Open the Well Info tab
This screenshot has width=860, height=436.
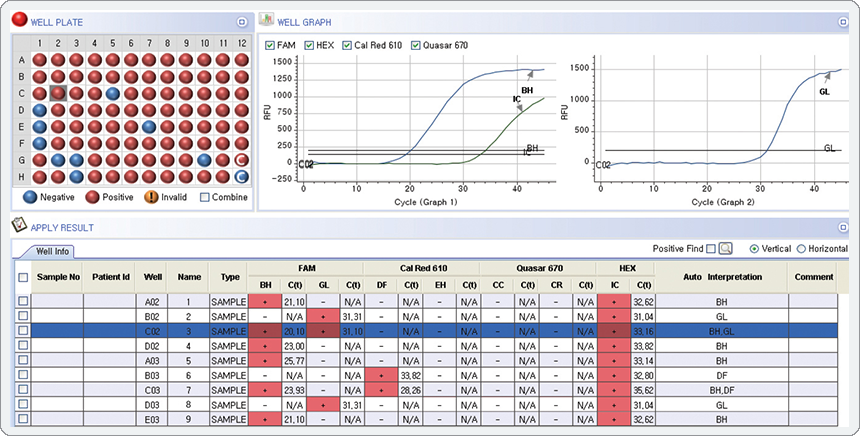(49, 250)
